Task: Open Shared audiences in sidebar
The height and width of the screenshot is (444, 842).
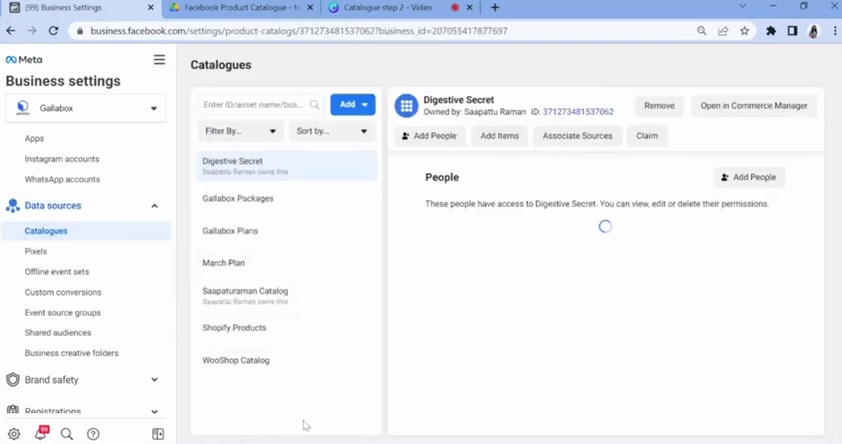Action: [58, 333]
